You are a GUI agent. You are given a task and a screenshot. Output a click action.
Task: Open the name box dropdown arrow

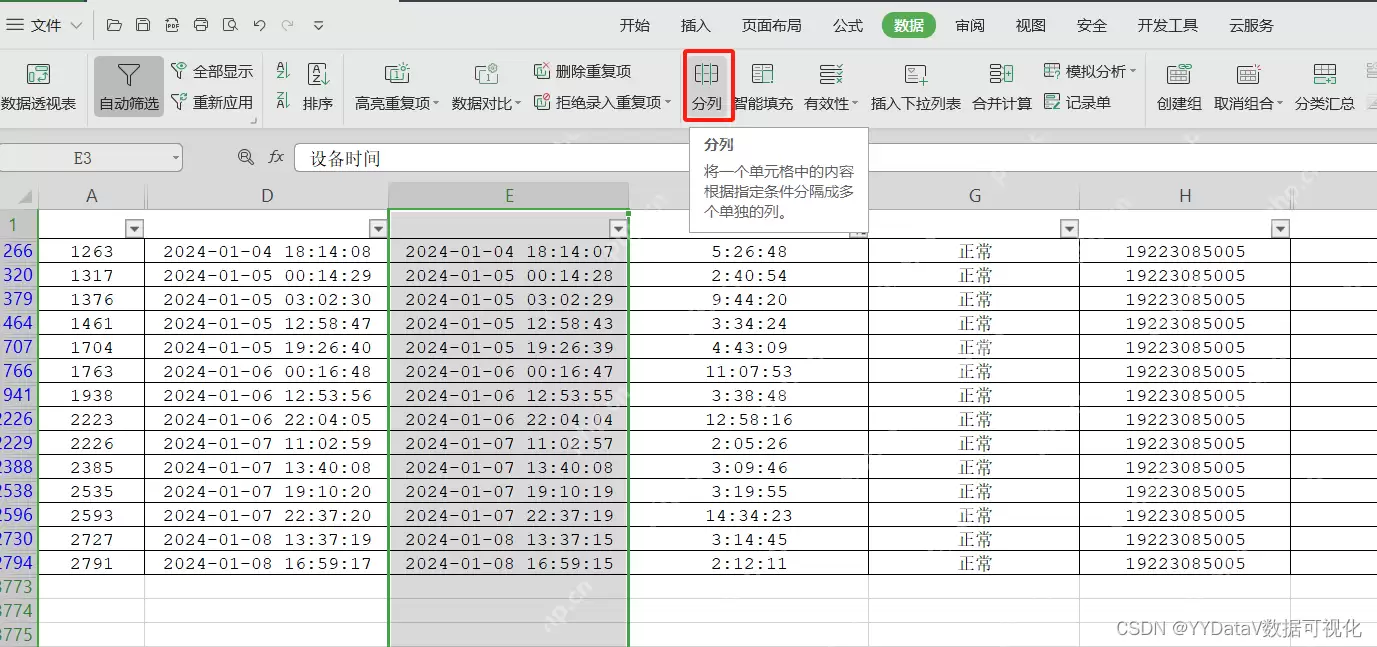(175, 157)
